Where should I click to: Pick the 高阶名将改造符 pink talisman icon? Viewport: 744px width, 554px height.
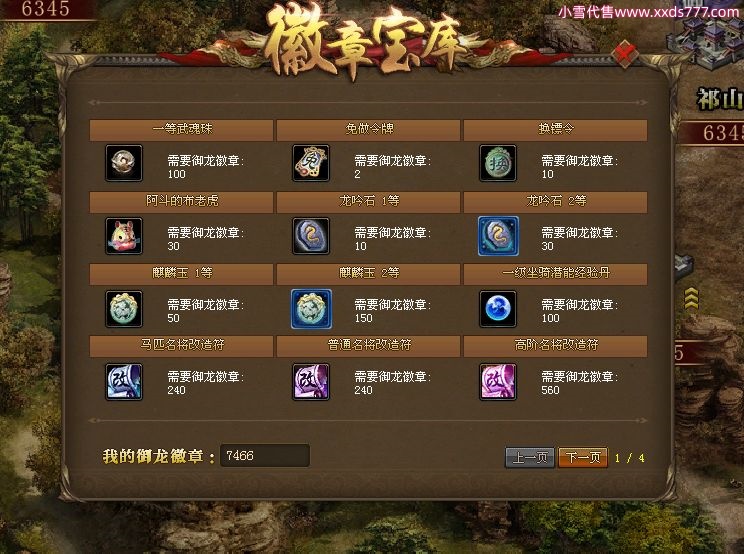[498, 382]
